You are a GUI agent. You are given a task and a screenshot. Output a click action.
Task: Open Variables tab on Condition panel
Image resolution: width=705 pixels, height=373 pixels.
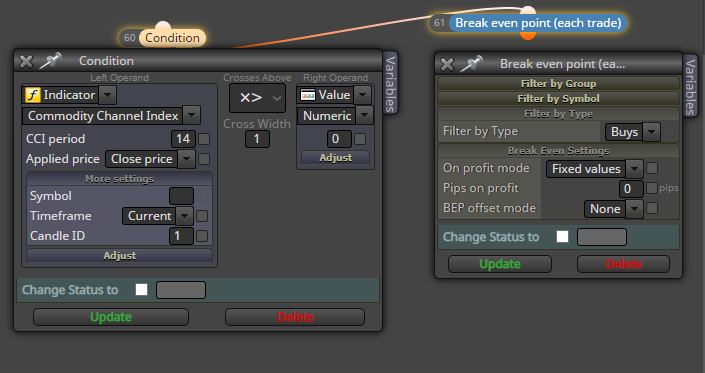point(390,84)
